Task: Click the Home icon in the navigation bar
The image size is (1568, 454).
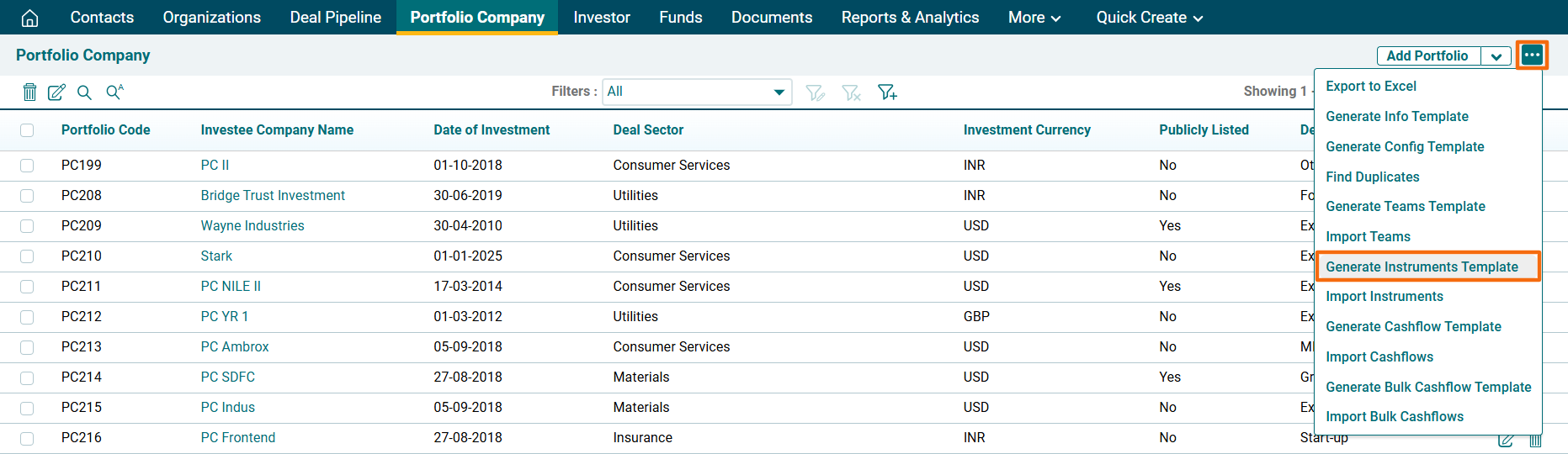Action: click(x=29, y=18)
